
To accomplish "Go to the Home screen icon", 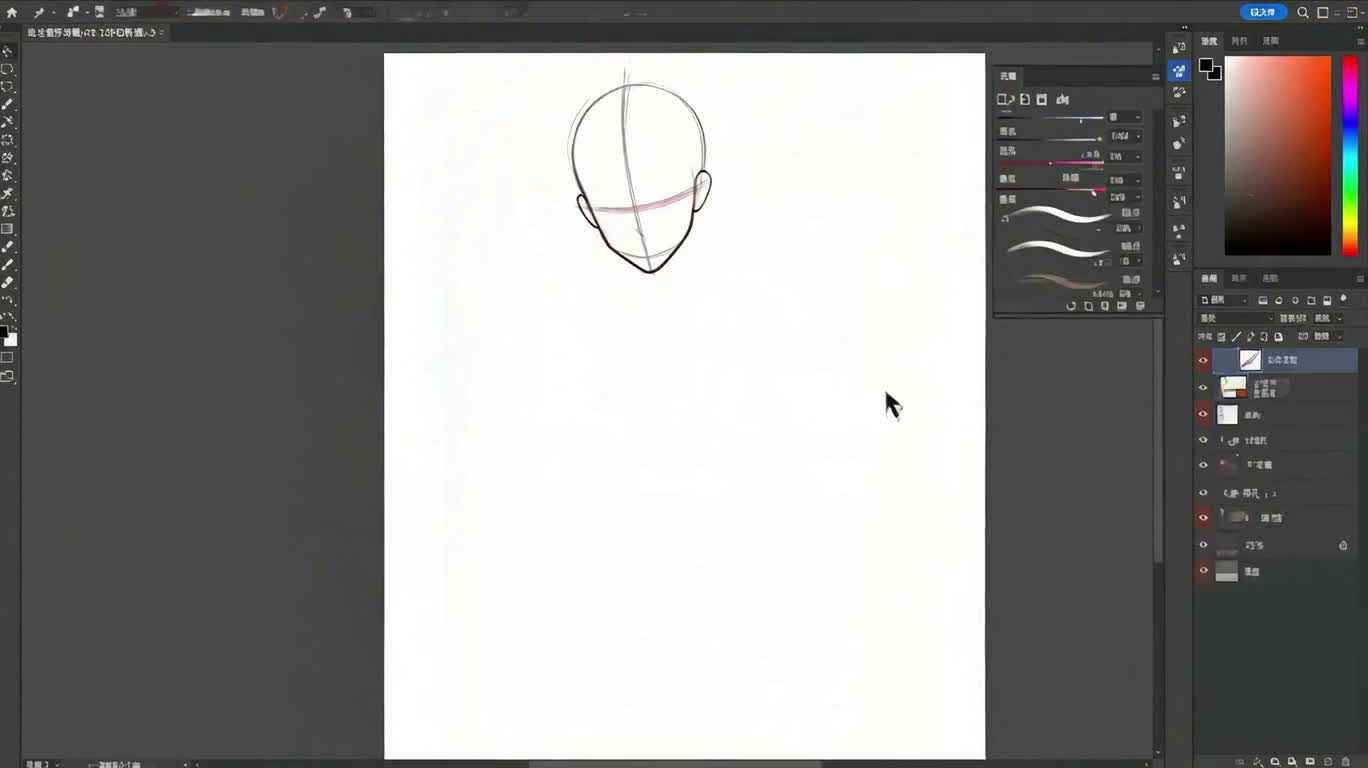I will pos(12,13).
